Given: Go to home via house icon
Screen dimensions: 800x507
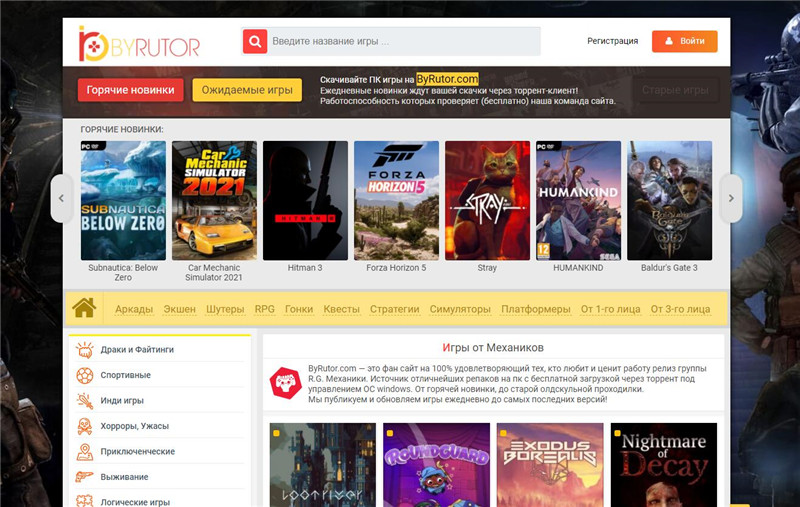Looking at the screenshot, I should tap(84, 308).
